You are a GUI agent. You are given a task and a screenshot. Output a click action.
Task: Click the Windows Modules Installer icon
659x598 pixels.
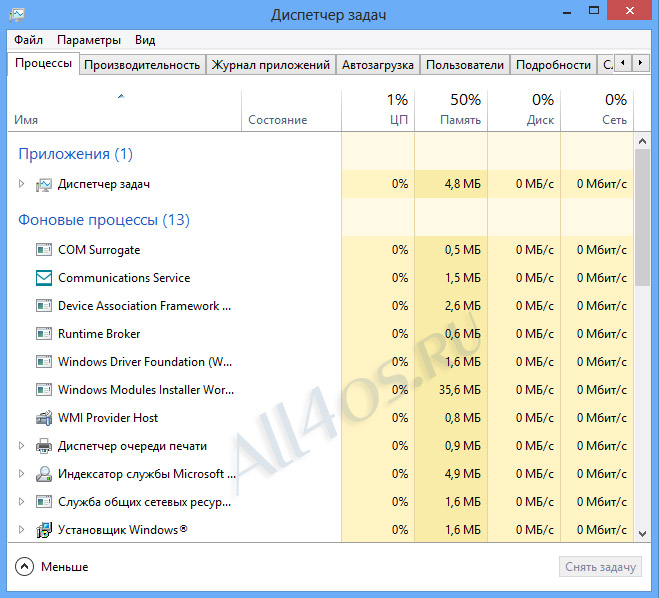[44, 390]
